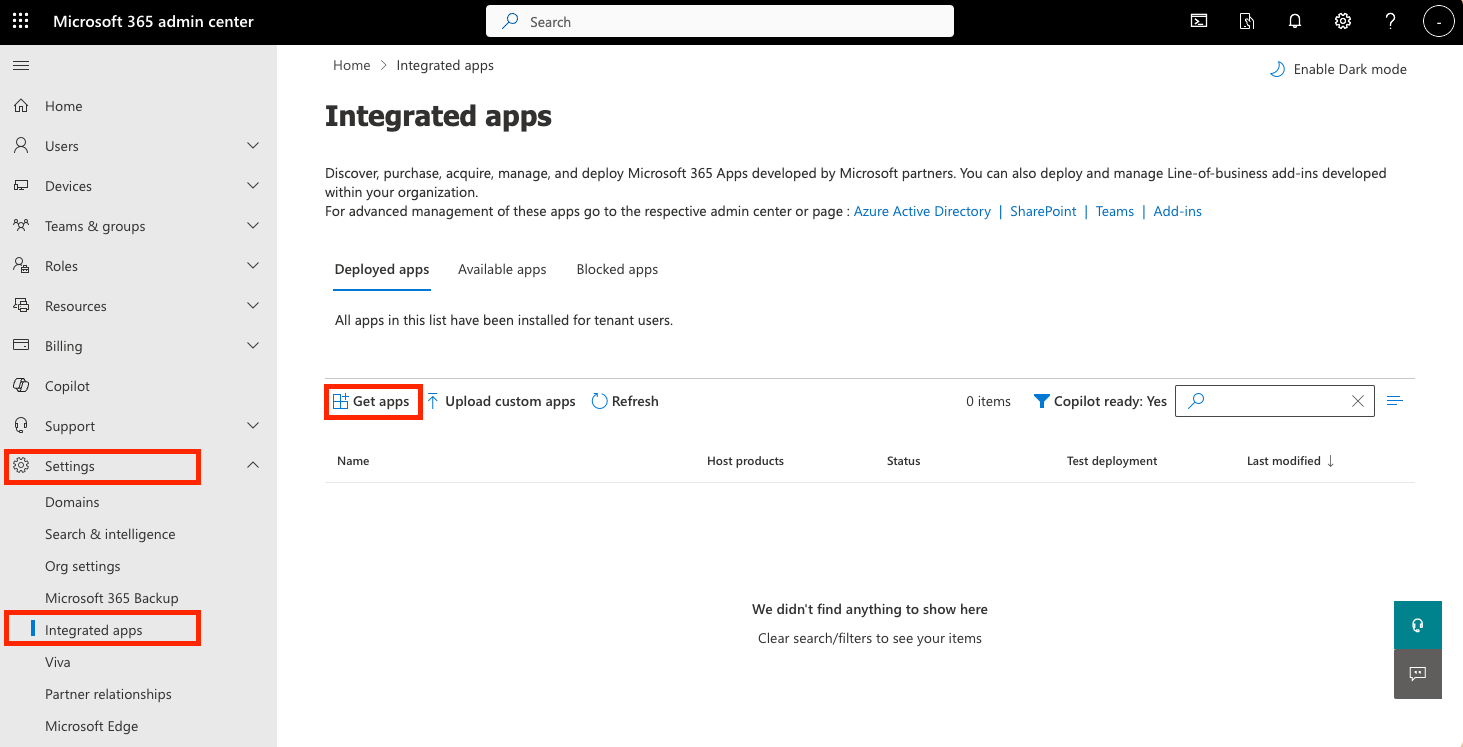
Task: Expand the Users navigation section
Action: pos(253,146)
